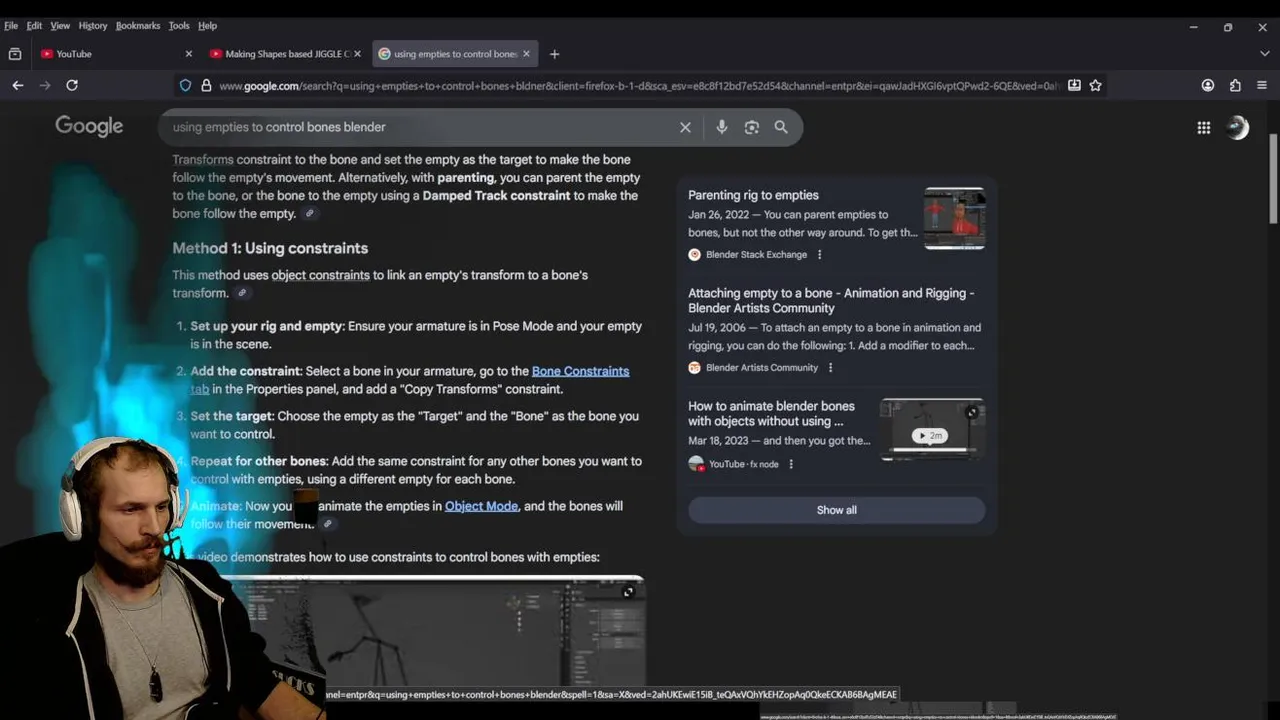Open Firefox View tab list icon
1280x720 pixels.
click(x=15, y=54)
